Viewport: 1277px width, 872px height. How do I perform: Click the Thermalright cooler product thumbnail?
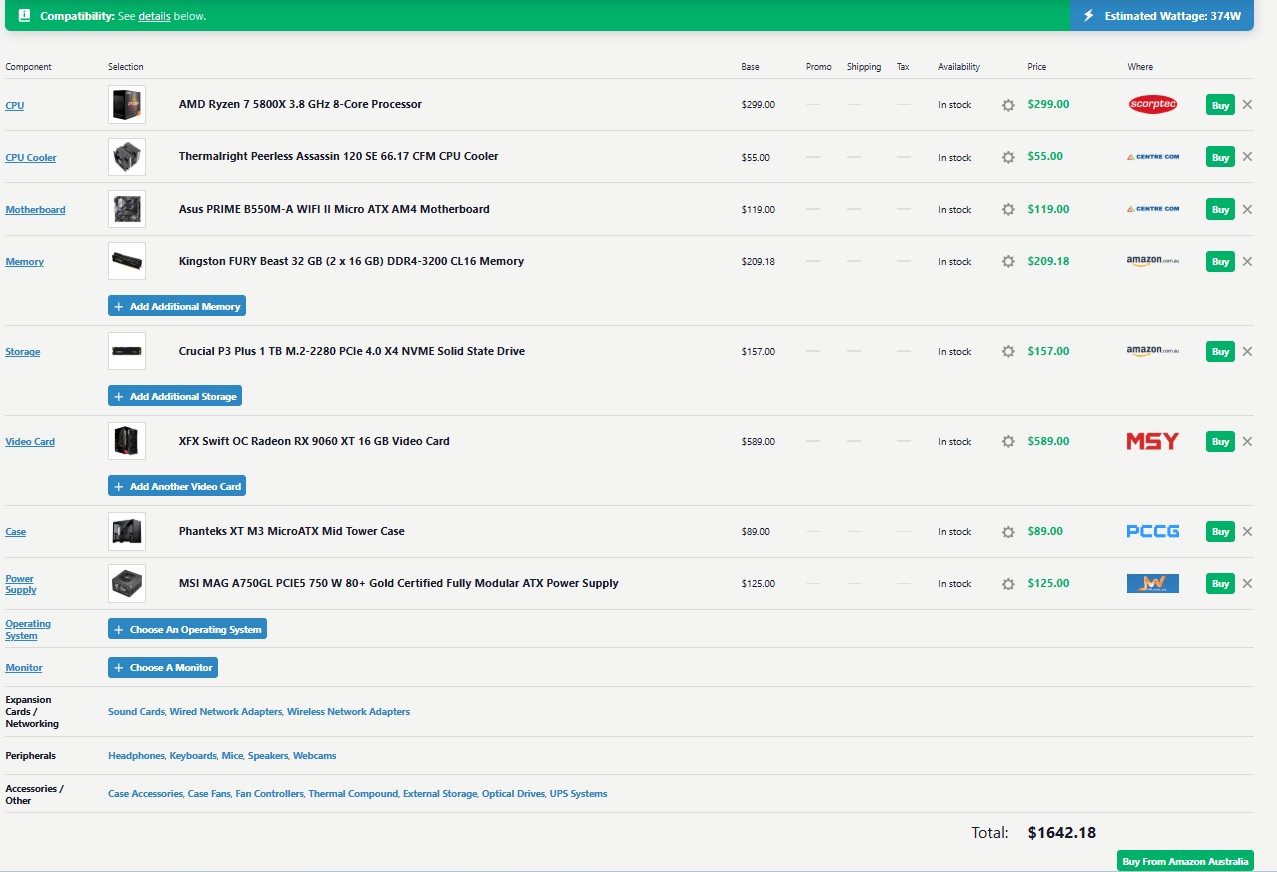coord(127,156)
